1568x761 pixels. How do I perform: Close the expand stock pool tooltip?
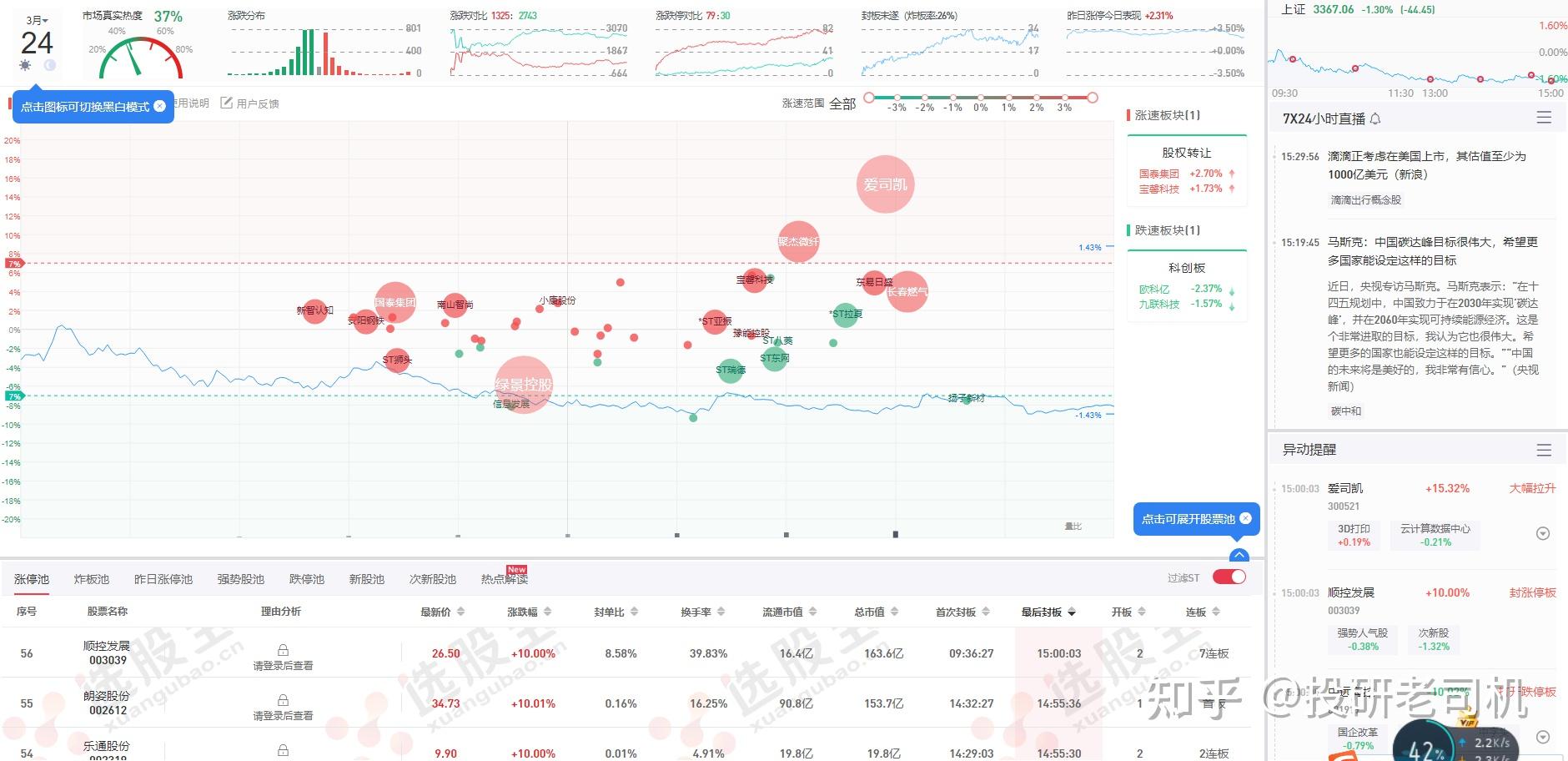[x=1245, y=518]
